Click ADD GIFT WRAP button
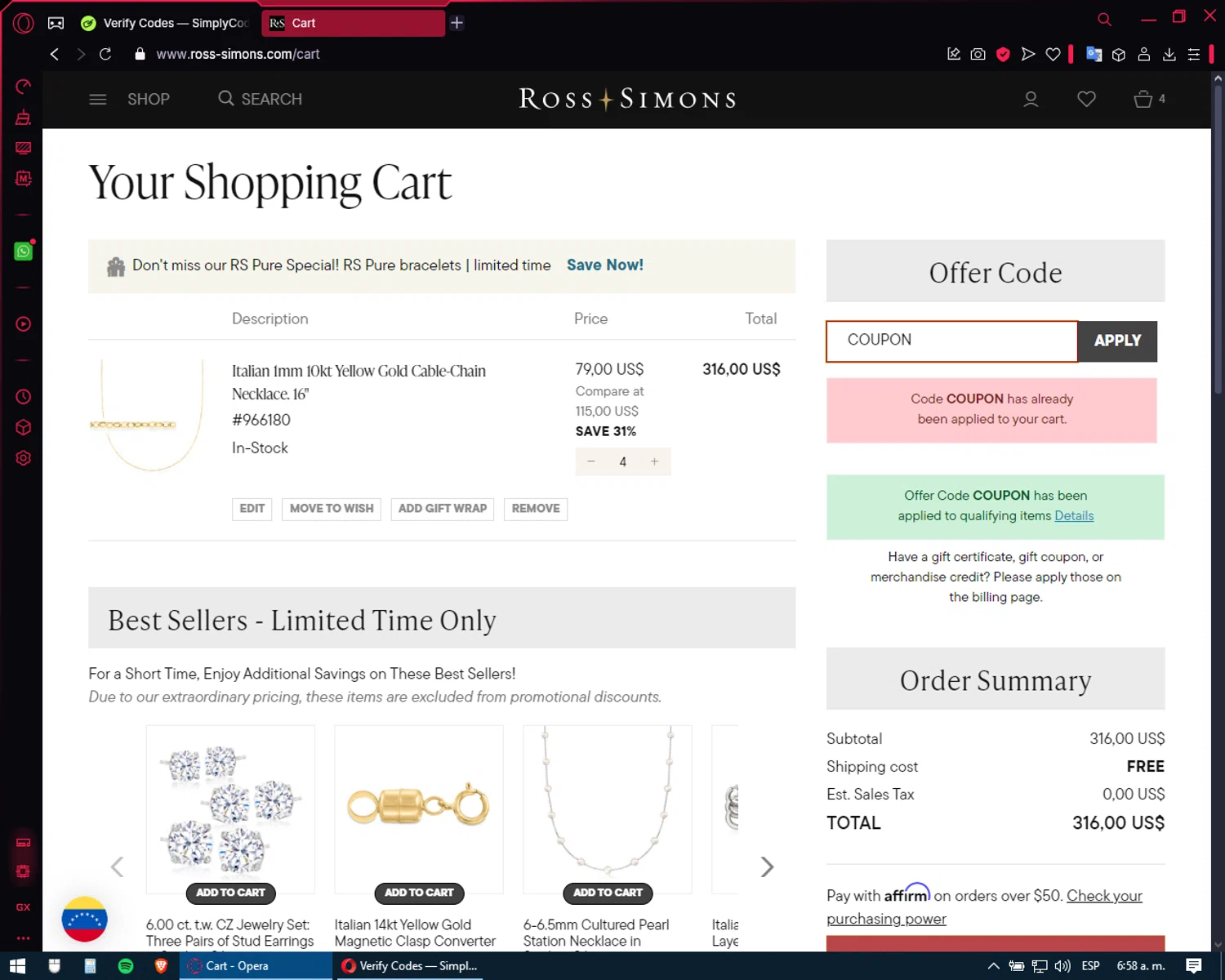The height and width of the screenshot is (980, 1225). click(443, 509)
